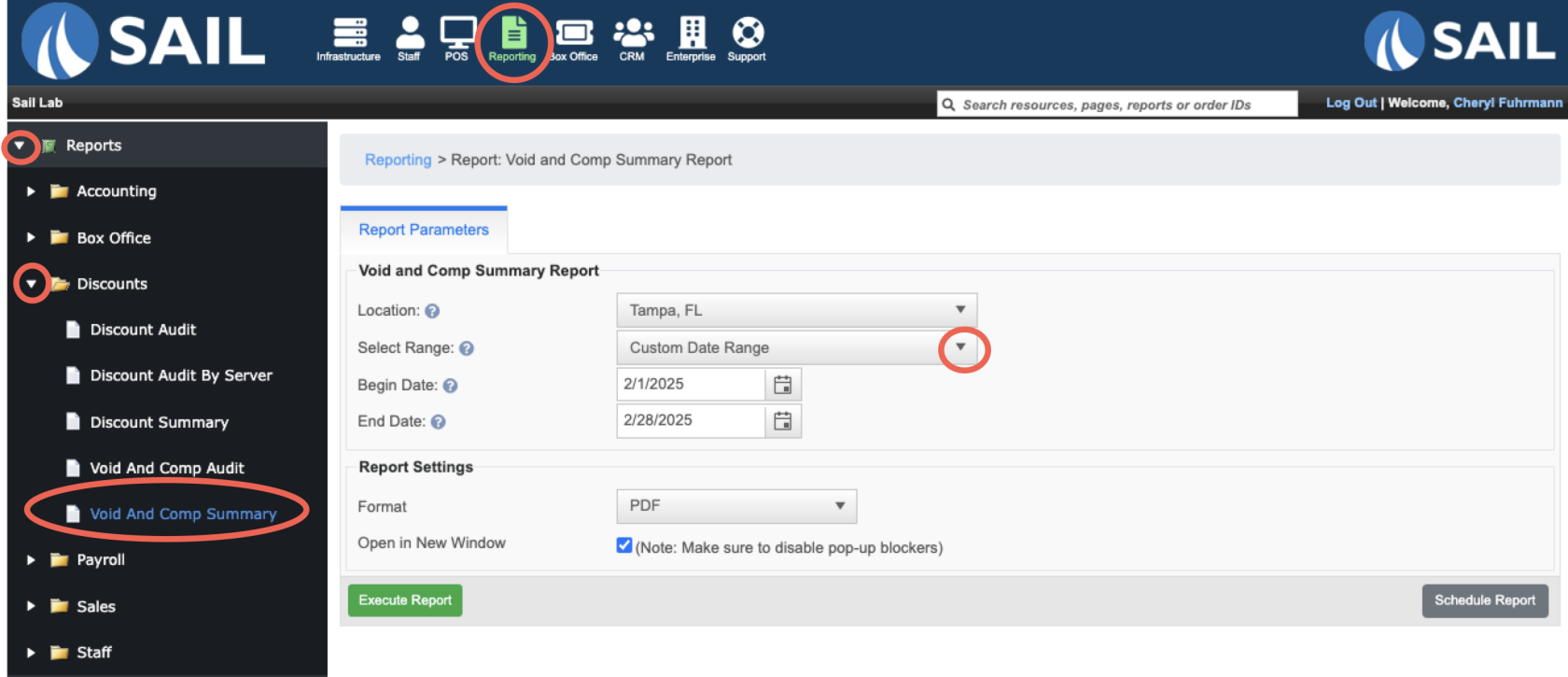
Task: Click the End Date text field
Action: tap(691, 421)
